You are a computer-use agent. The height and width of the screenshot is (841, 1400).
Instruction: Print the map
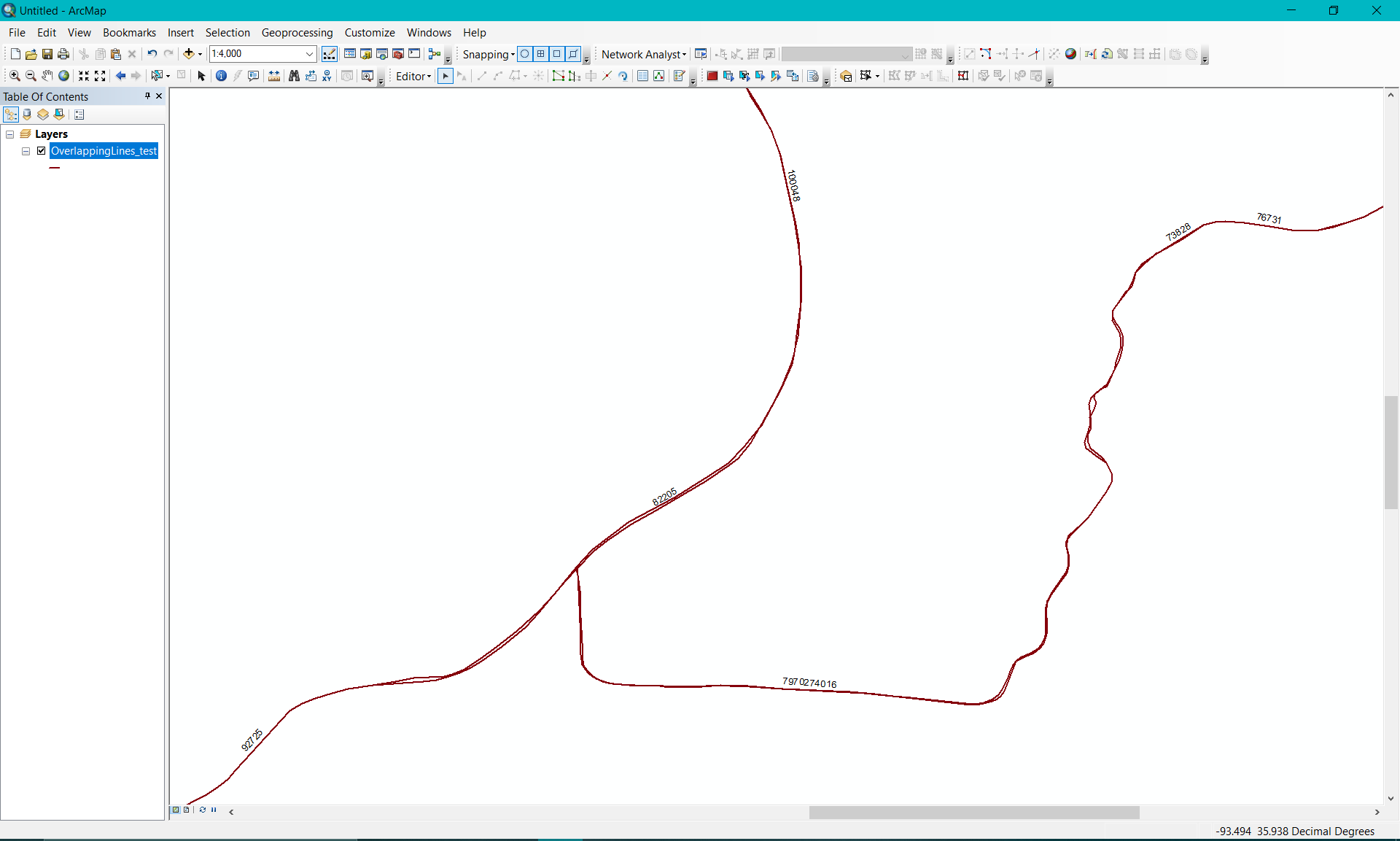(x=63, y=54)
